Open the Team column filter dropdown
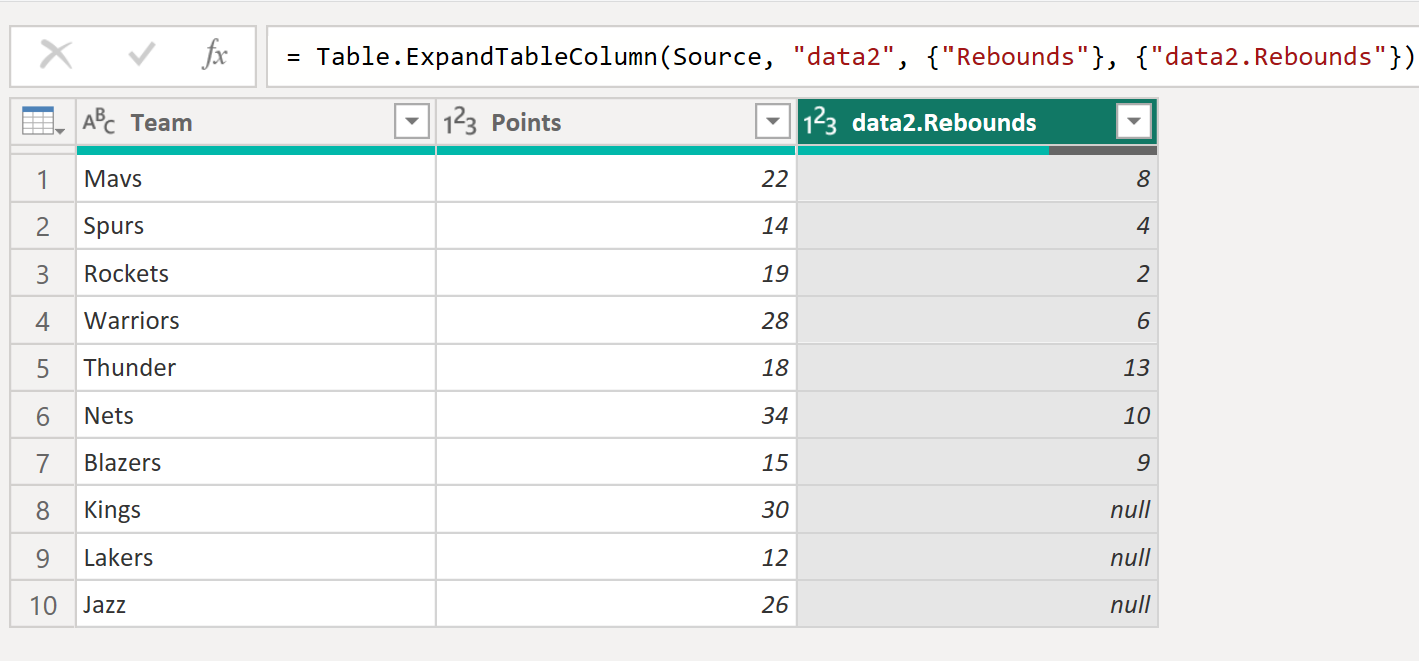The width and height of the screenshot is (1419, 661). [411, 123]
